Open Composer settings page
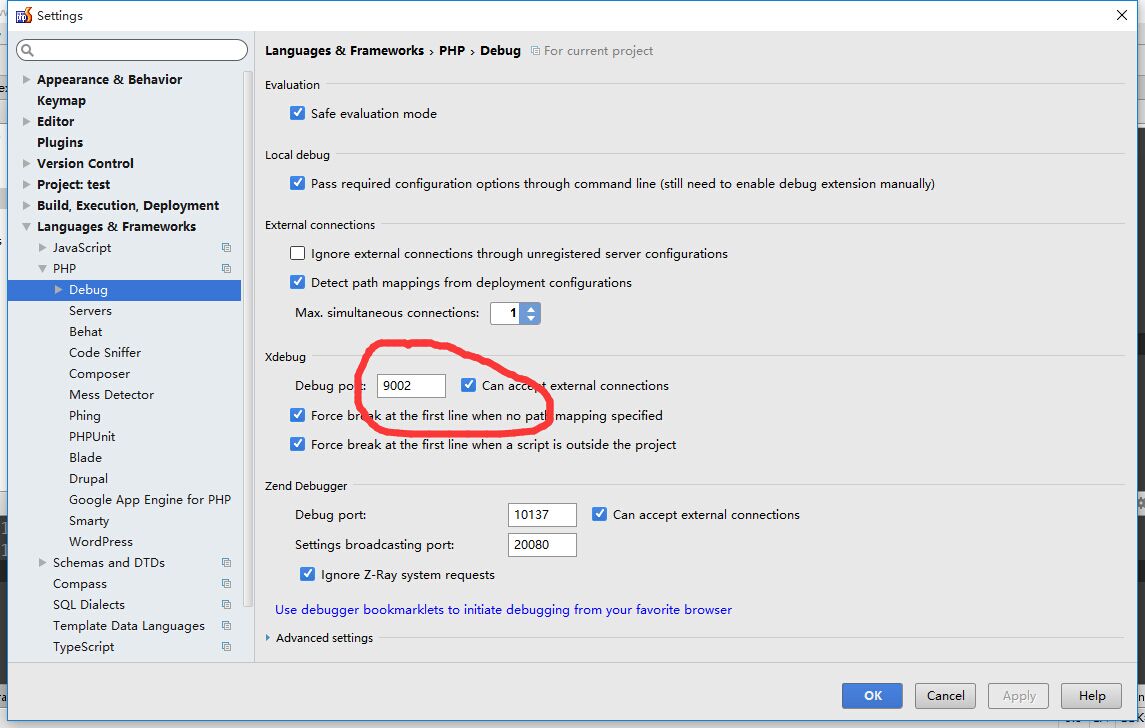Screen dimensions: 1145x728 coord(99,374)
